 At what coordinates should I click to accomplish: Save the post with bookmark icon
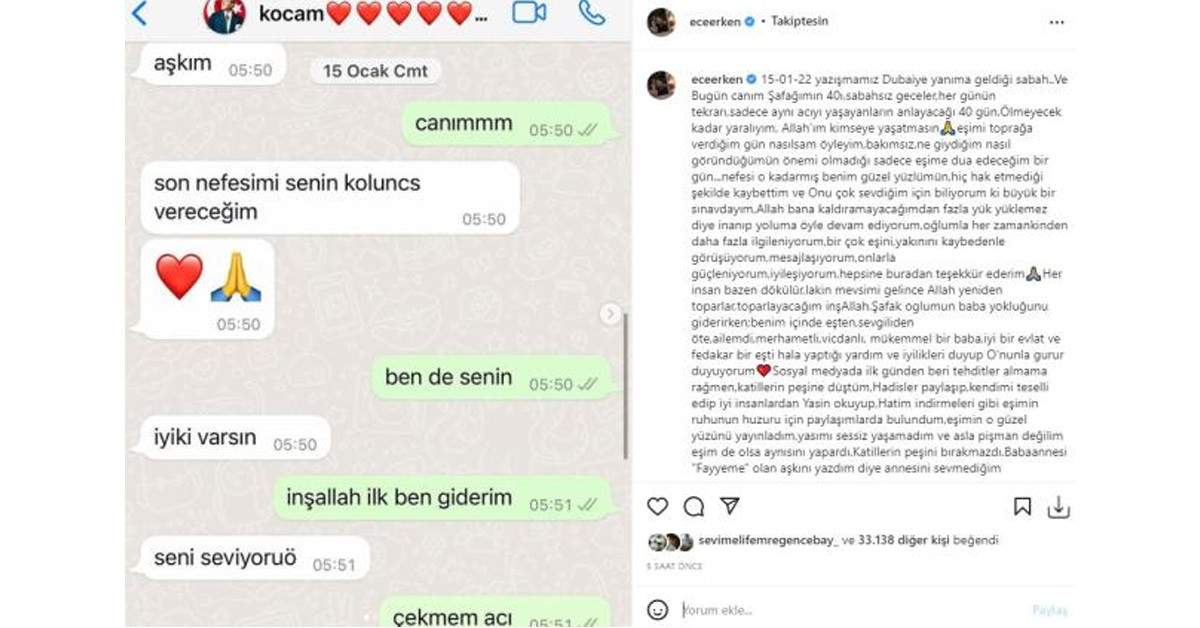point(1022,507)
